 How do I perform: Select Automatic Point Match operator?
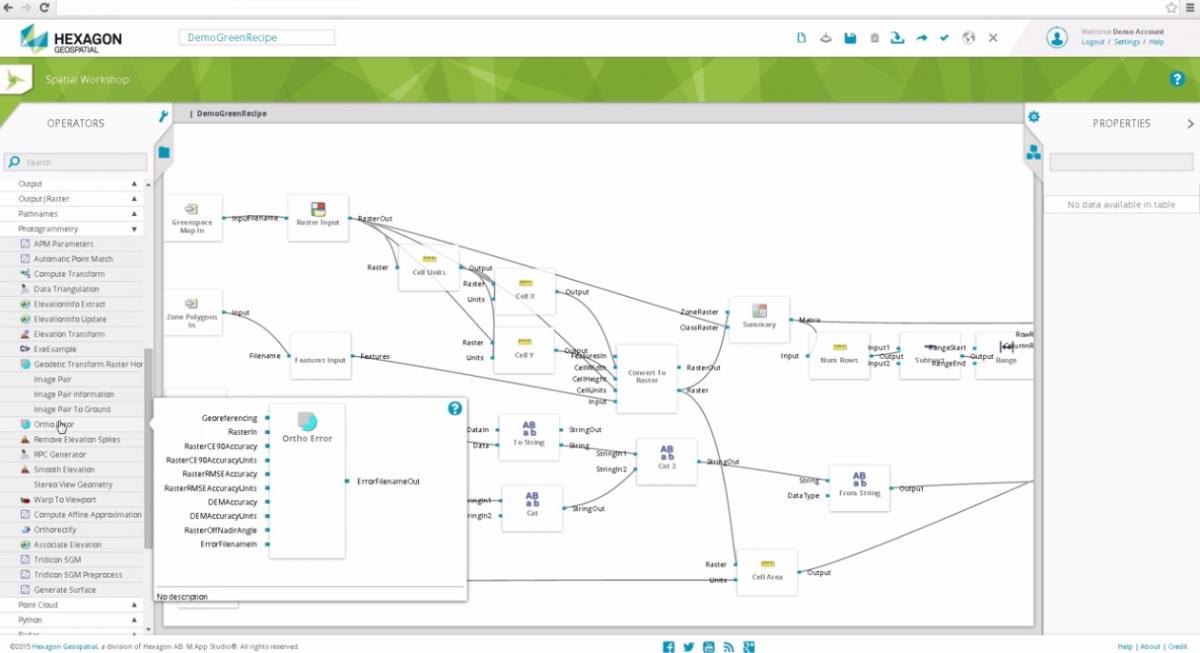(x=73, y=259)
